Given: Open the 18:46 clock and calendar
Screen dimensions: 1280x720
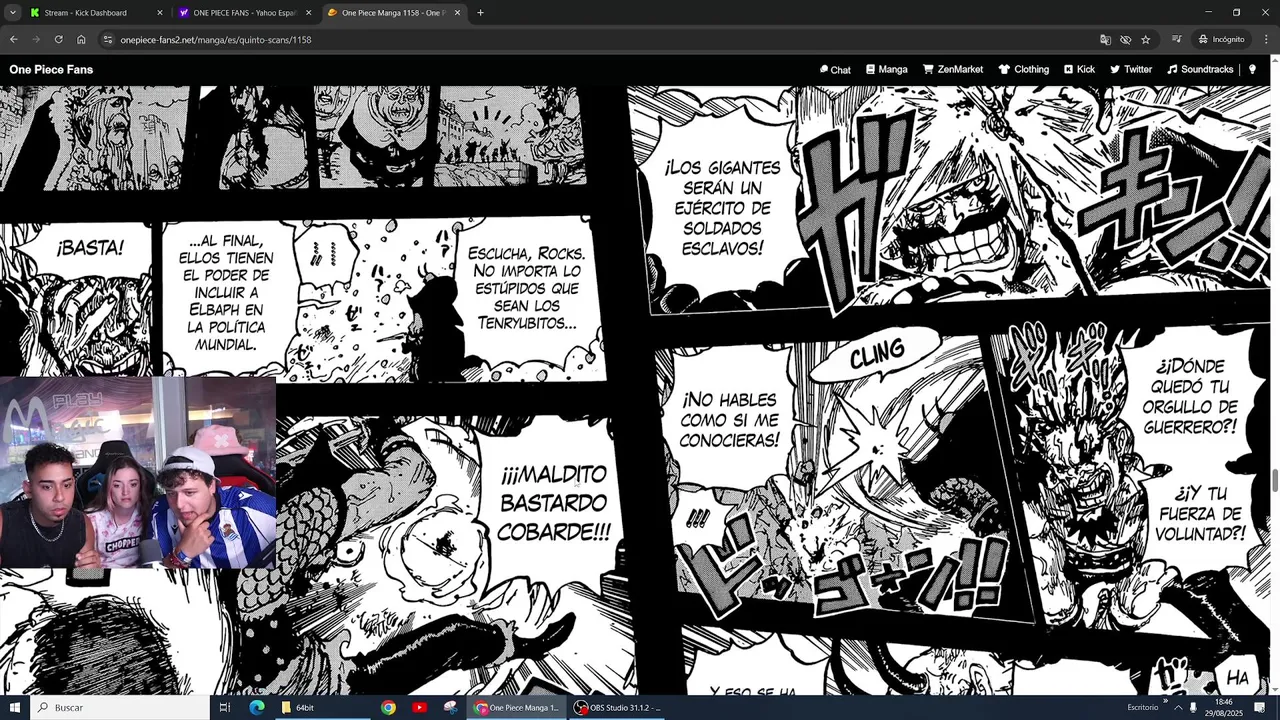Looking at the screenshot, I should coord(1223,707).
